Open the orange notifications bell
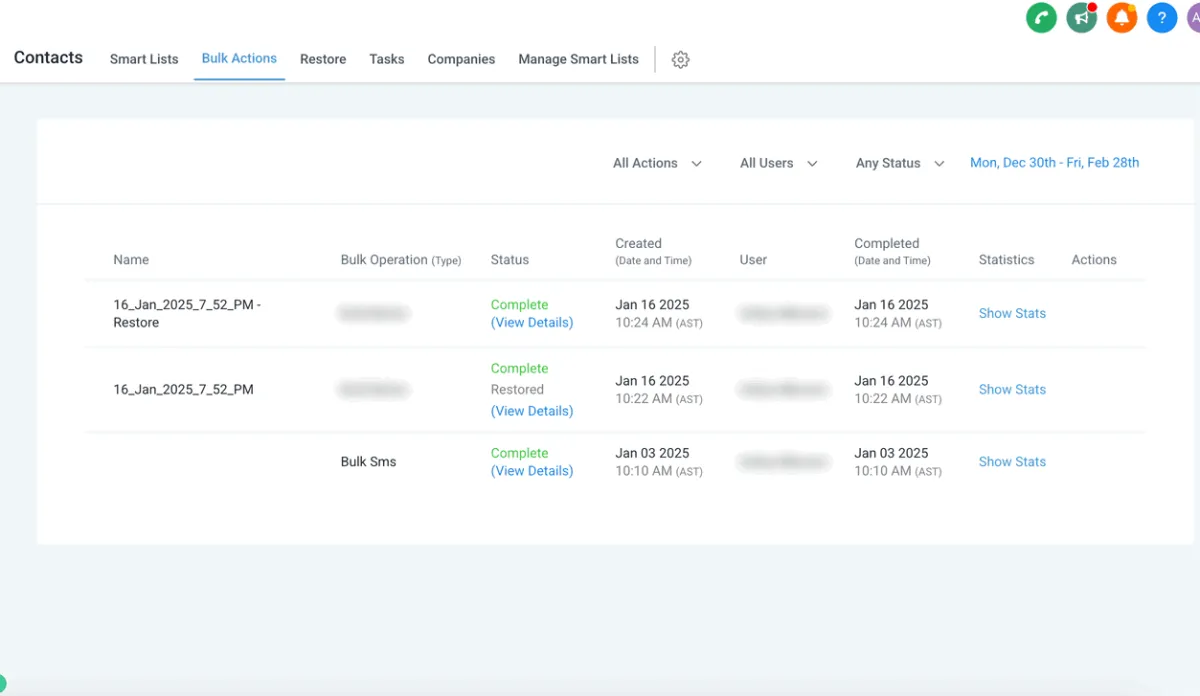The image size is (1200, 696). coord(1121,17)
